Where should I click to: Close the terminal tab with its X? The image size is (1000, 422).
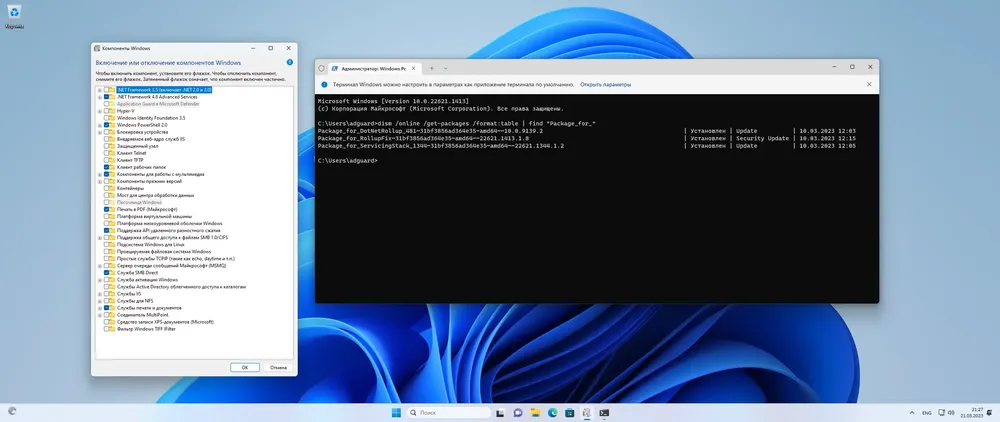[x=414, y=68]
